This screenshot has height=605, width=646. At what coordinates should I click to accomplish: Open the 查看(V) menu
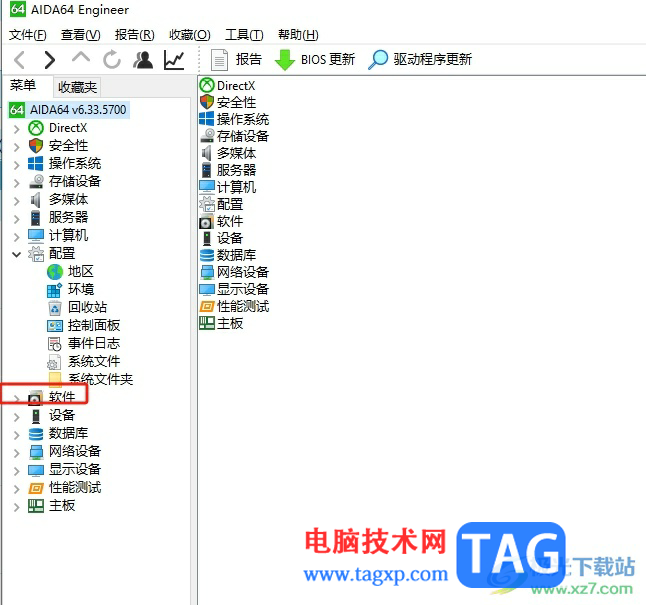pos(80,35)
